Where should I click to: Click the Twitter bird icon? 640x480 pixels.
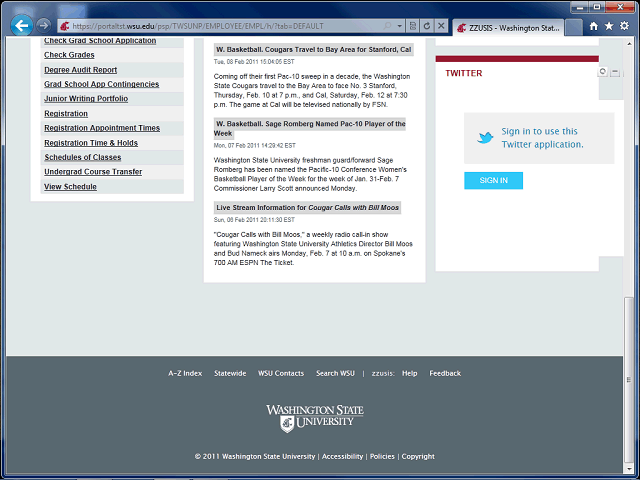tap(485, 138)
